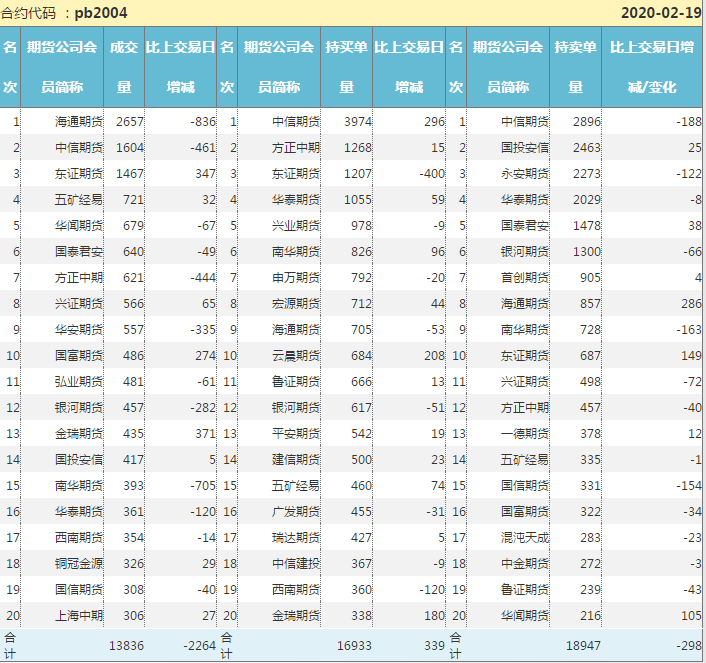This screenshot has height=663, width=706.
Task: Click 国富期货 volume value 486
Action: pos(133,356)
